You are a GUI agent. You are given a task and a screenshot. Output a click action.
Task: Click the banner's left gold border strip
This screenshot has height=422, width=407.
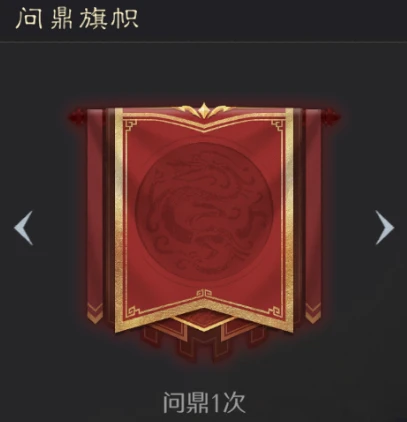[119, 218]
